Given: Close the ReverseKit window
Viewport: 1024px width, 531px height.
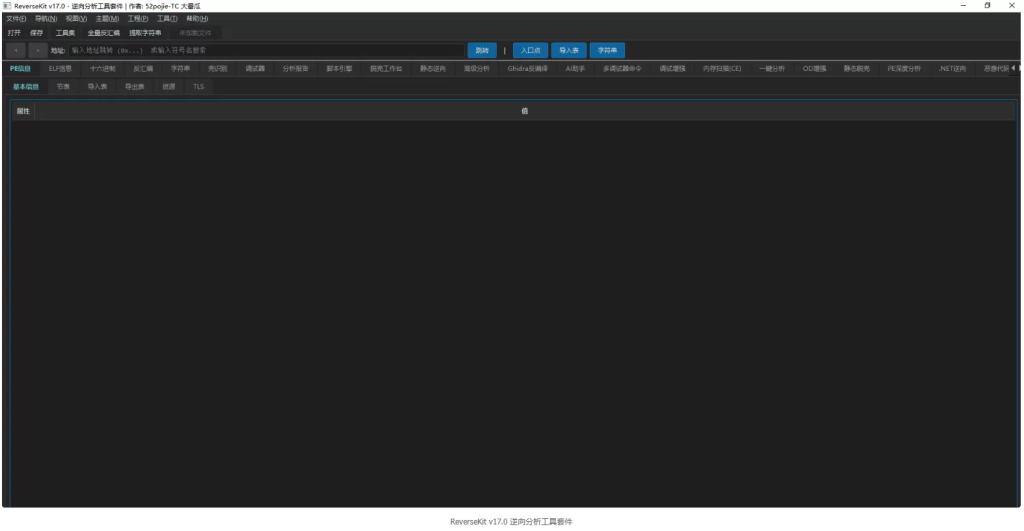Looking at the screenshot, I should [x=1012, y=6].
